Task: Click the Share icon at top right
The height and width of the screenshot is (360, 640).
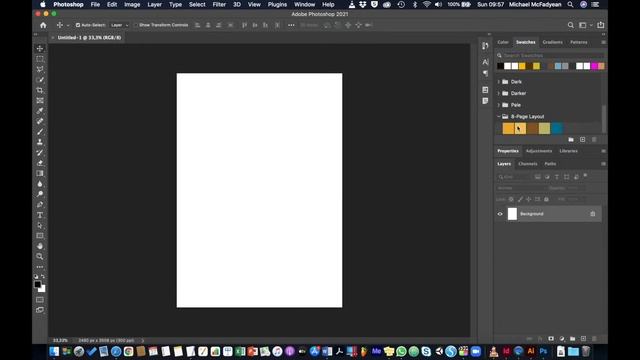Action: tap(600, 25)
